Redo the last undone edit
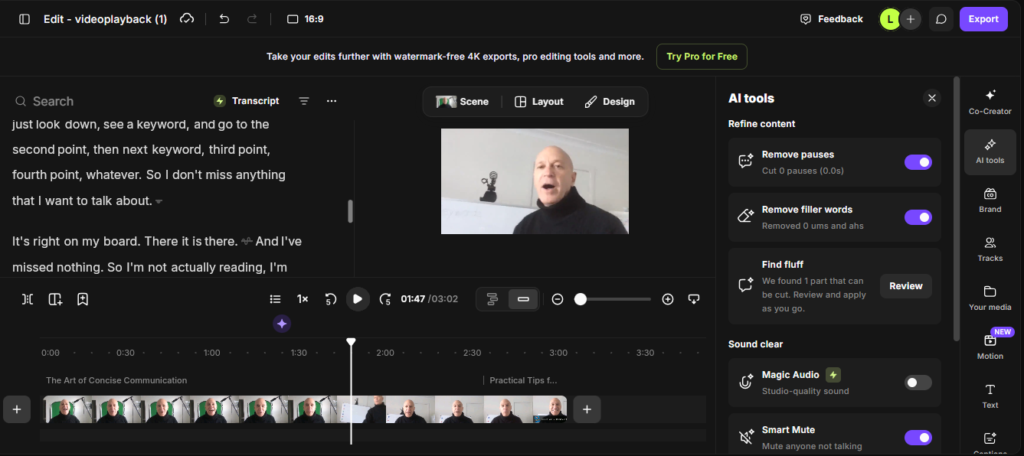Image resolution: width=1024 pixels, height=456 pixels. tap(252, 19)
